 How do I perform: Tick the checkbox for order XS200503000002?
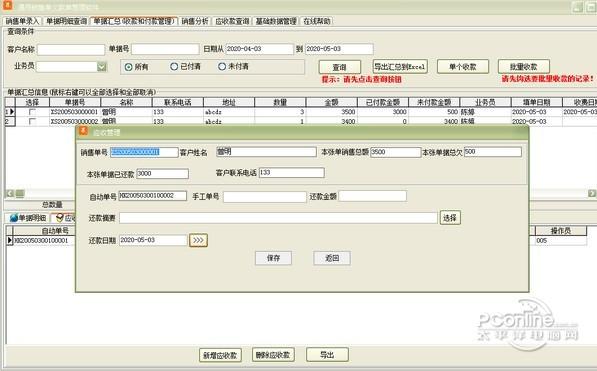pos(32,122)
